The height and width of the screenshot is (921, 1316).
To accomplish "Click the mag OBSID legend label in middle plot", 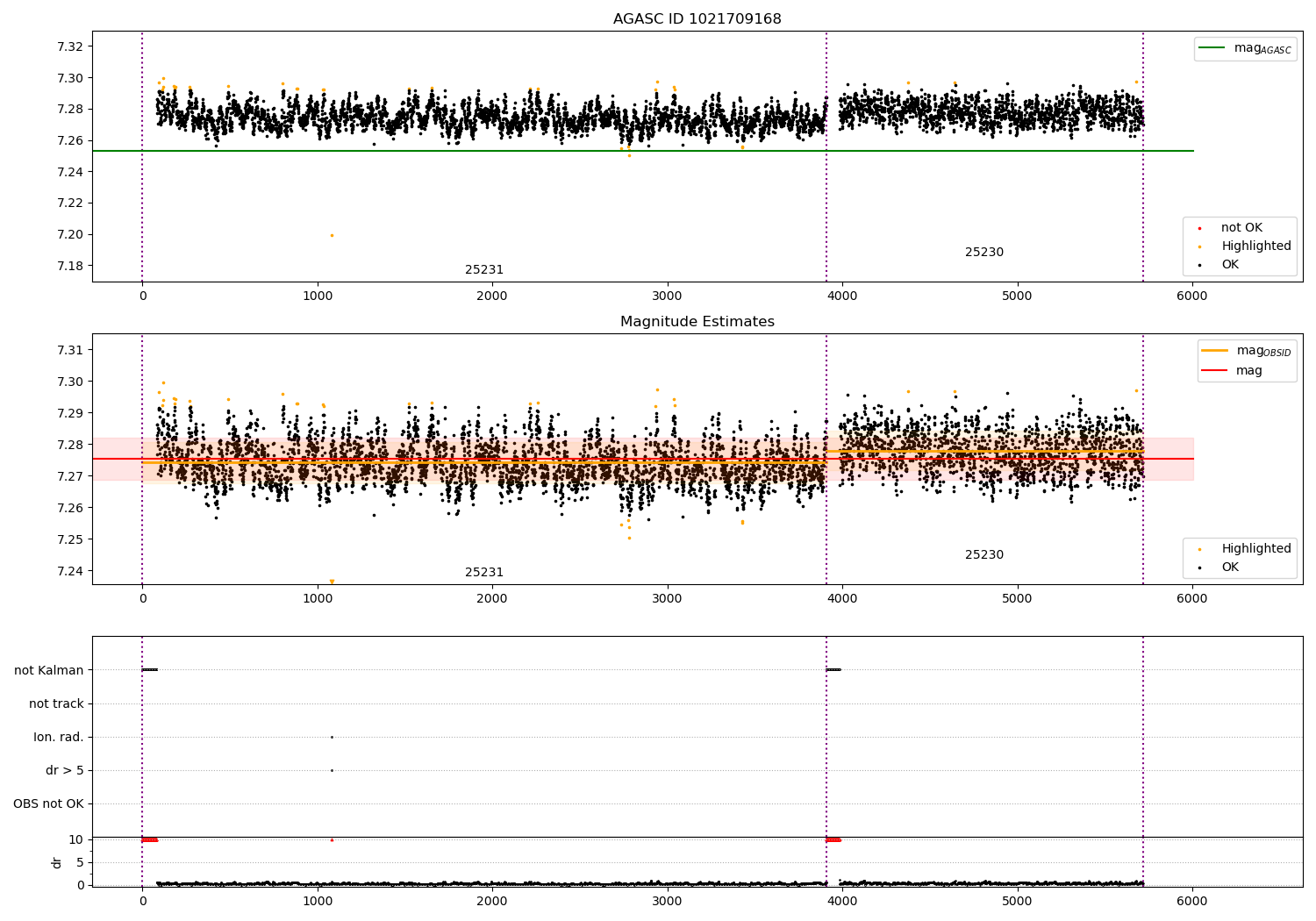I will tap(1263, 351).
